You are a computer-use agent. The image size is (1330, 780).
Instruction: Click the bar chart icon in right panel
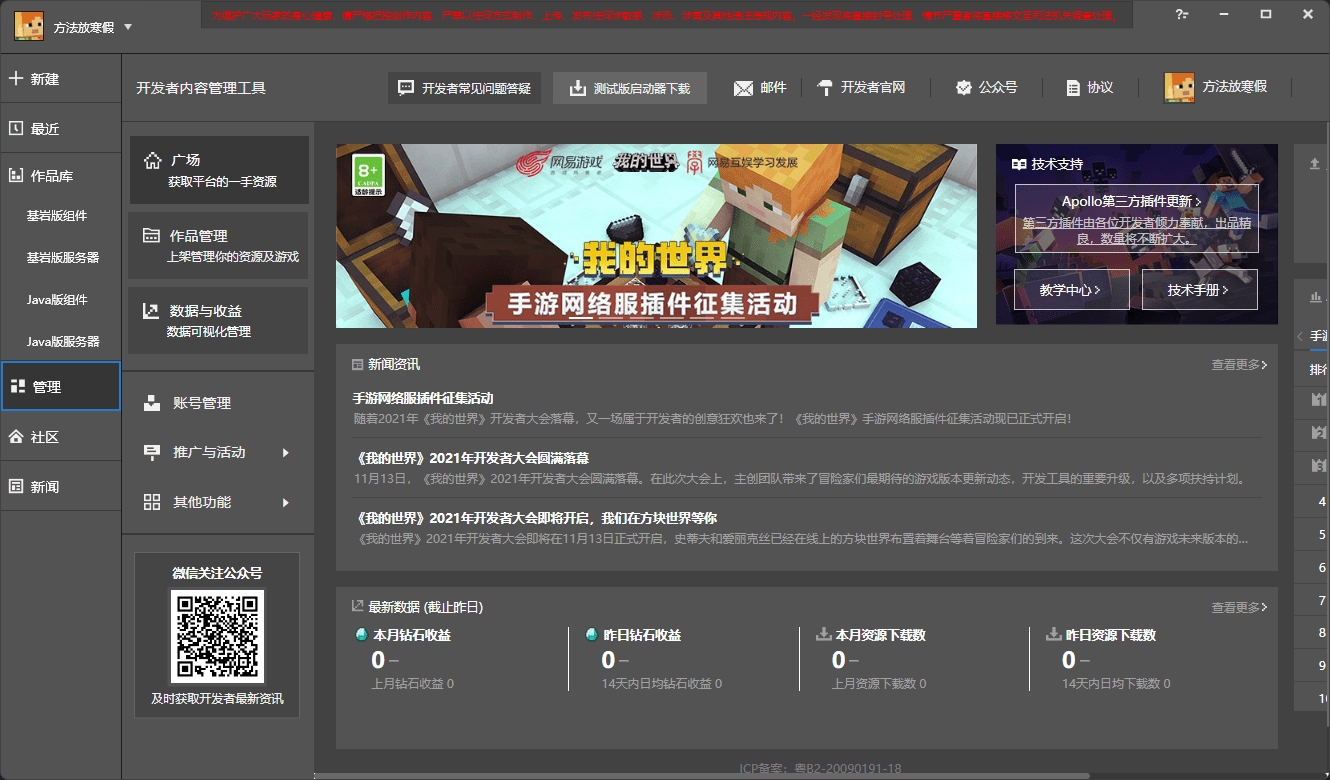click(1314, 297)
